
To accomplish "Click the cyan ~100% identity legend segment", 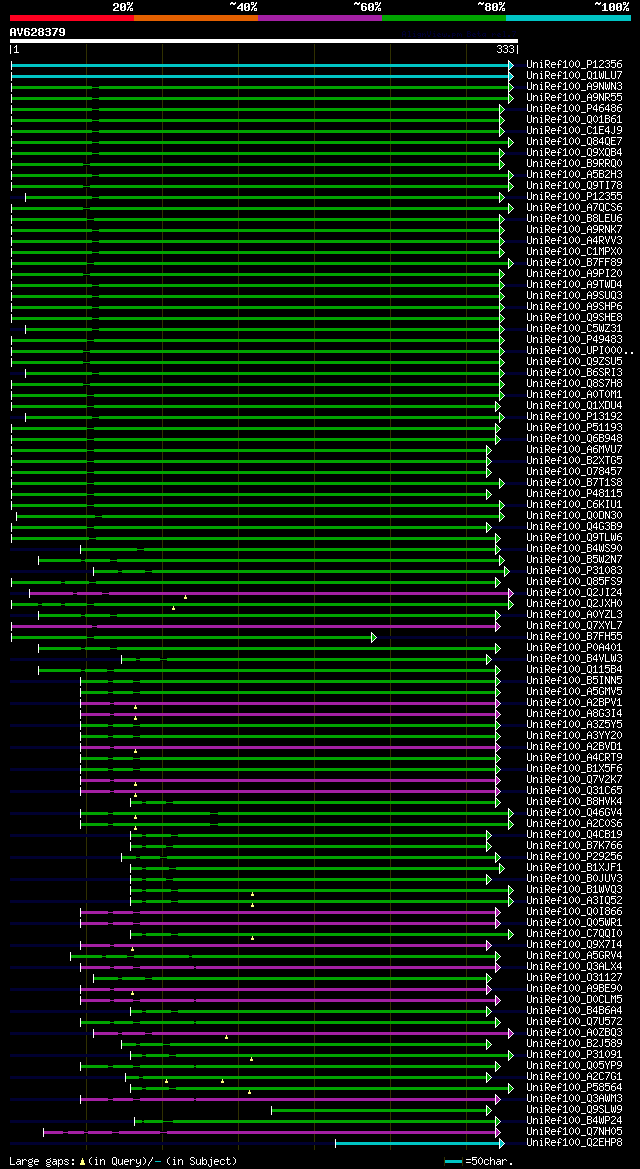I will point(568,17).
